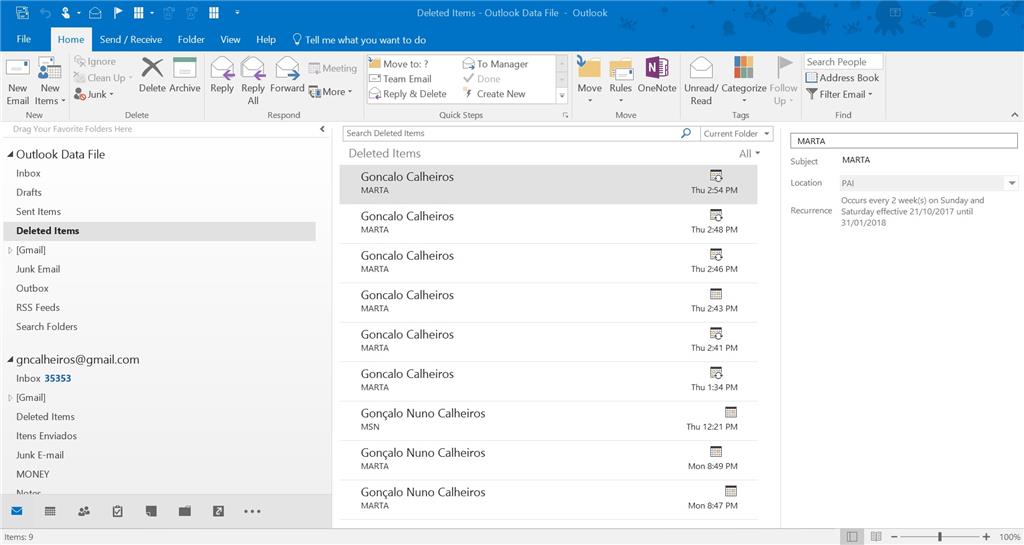The height and width of the screenshot is (545, 1024).
Task: Click the Reply All icon
Action: click(x=253, y=68)
